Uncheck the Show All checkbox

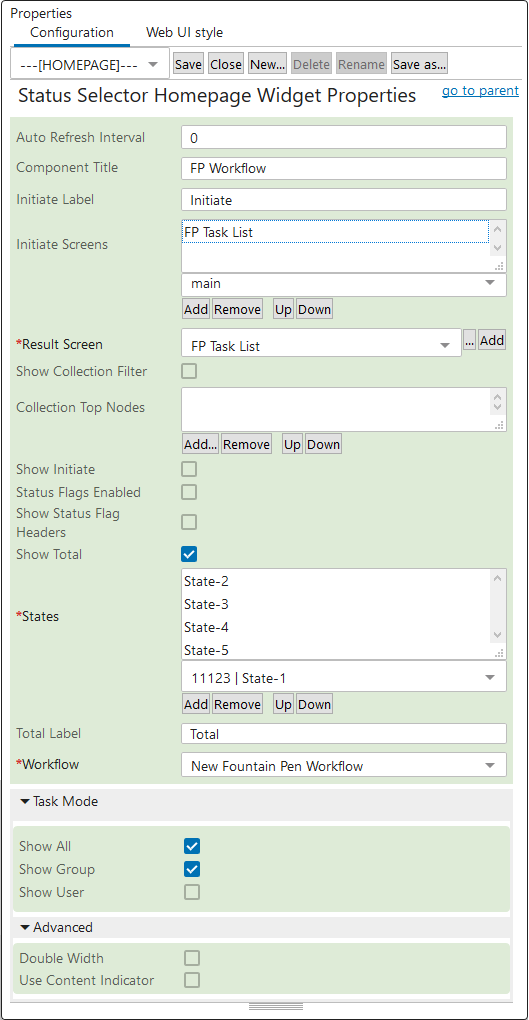191,846
